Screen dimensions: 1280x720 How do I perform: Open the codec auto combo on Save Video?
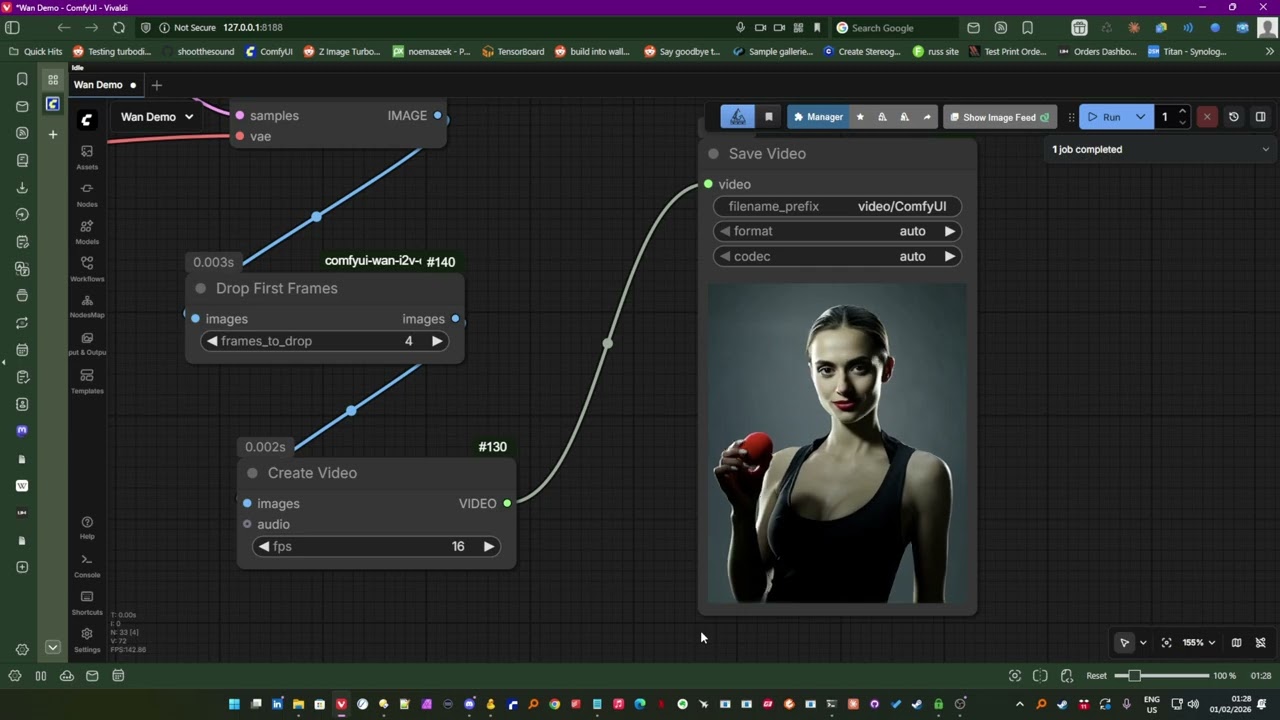[x=838, y=257]
